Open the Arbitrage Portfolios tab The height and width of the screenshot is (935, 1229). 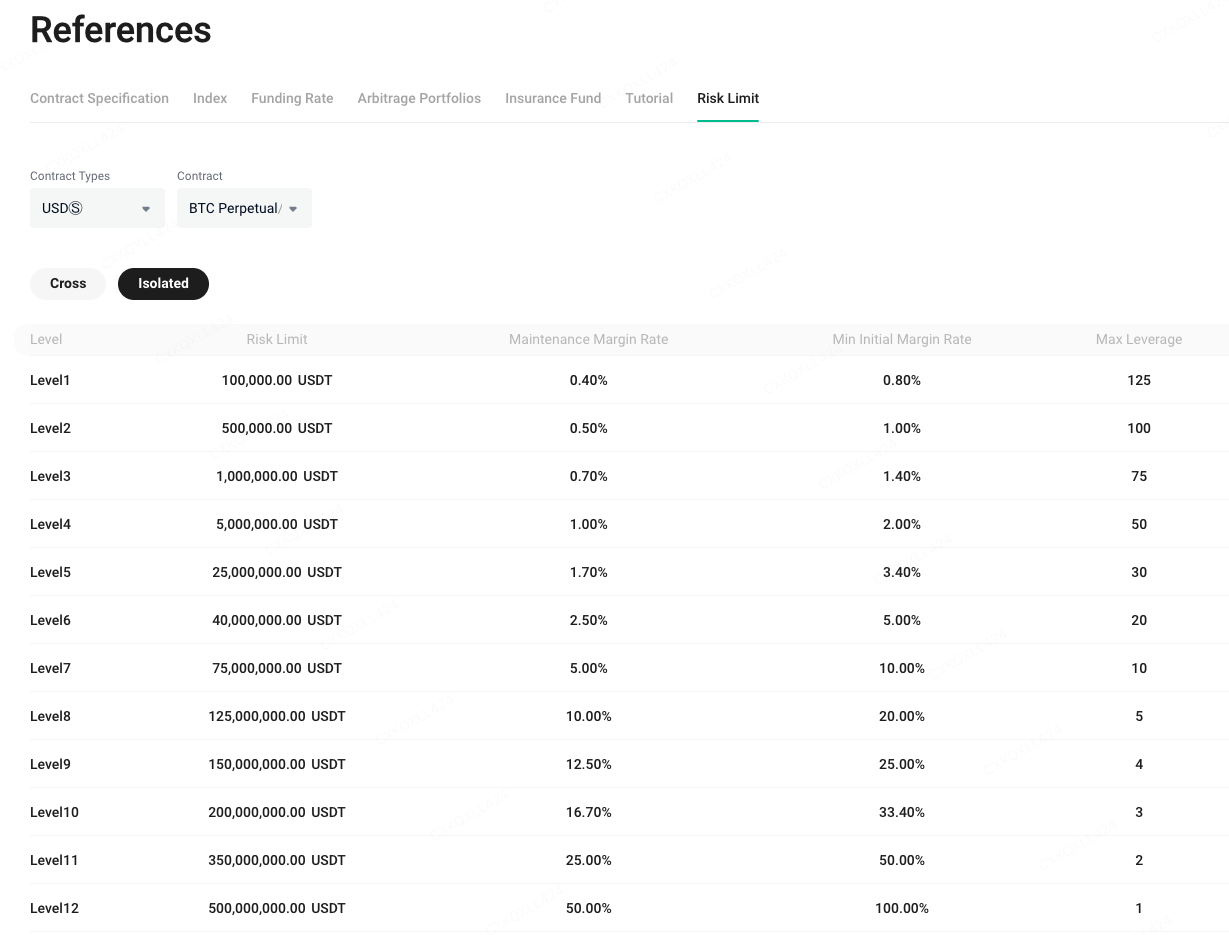pyautogui.click(x=419, y=98)
